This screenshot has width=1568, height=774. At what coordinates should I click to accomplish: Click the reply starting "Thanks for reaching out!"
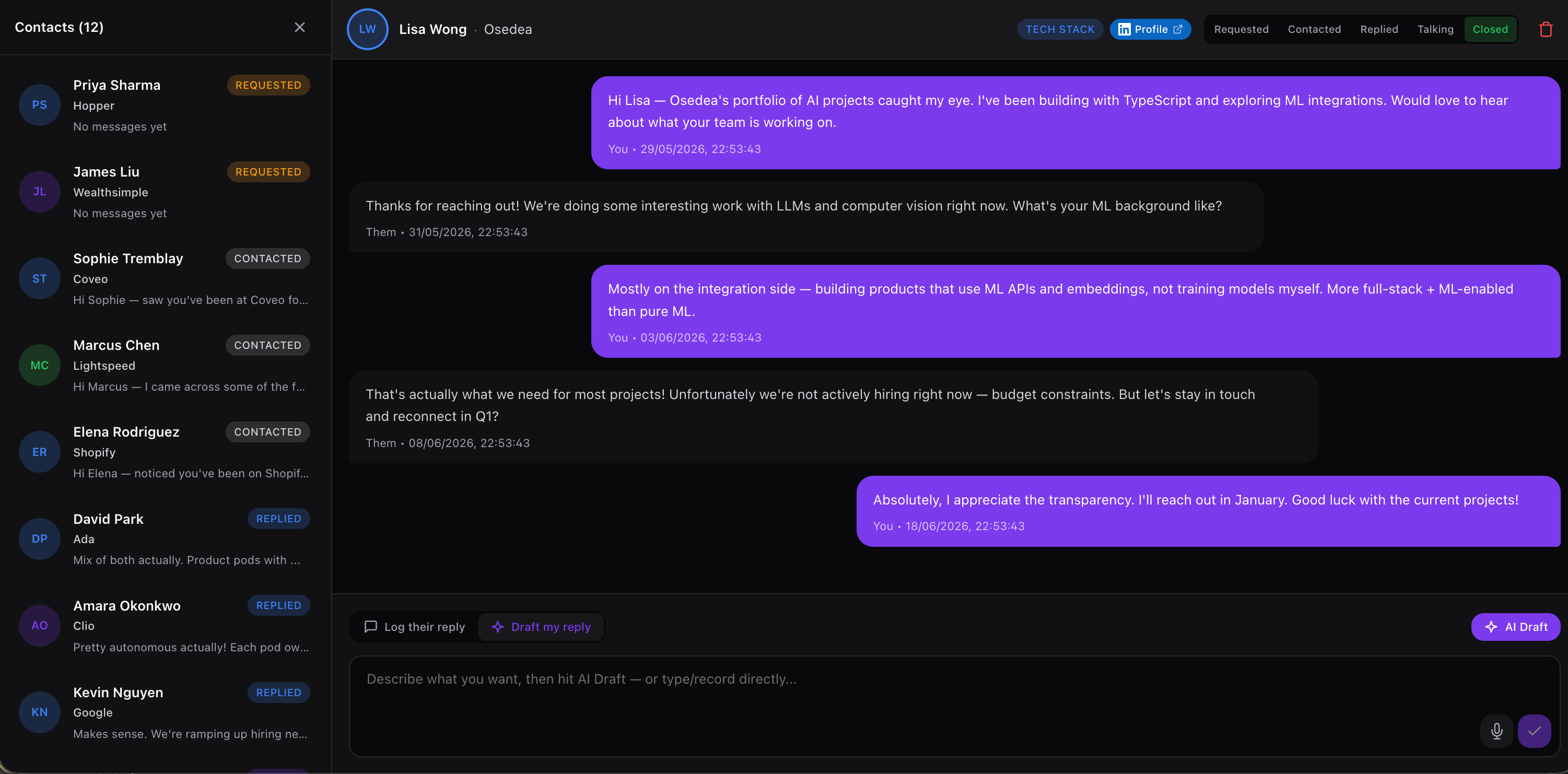coord(806,217)
